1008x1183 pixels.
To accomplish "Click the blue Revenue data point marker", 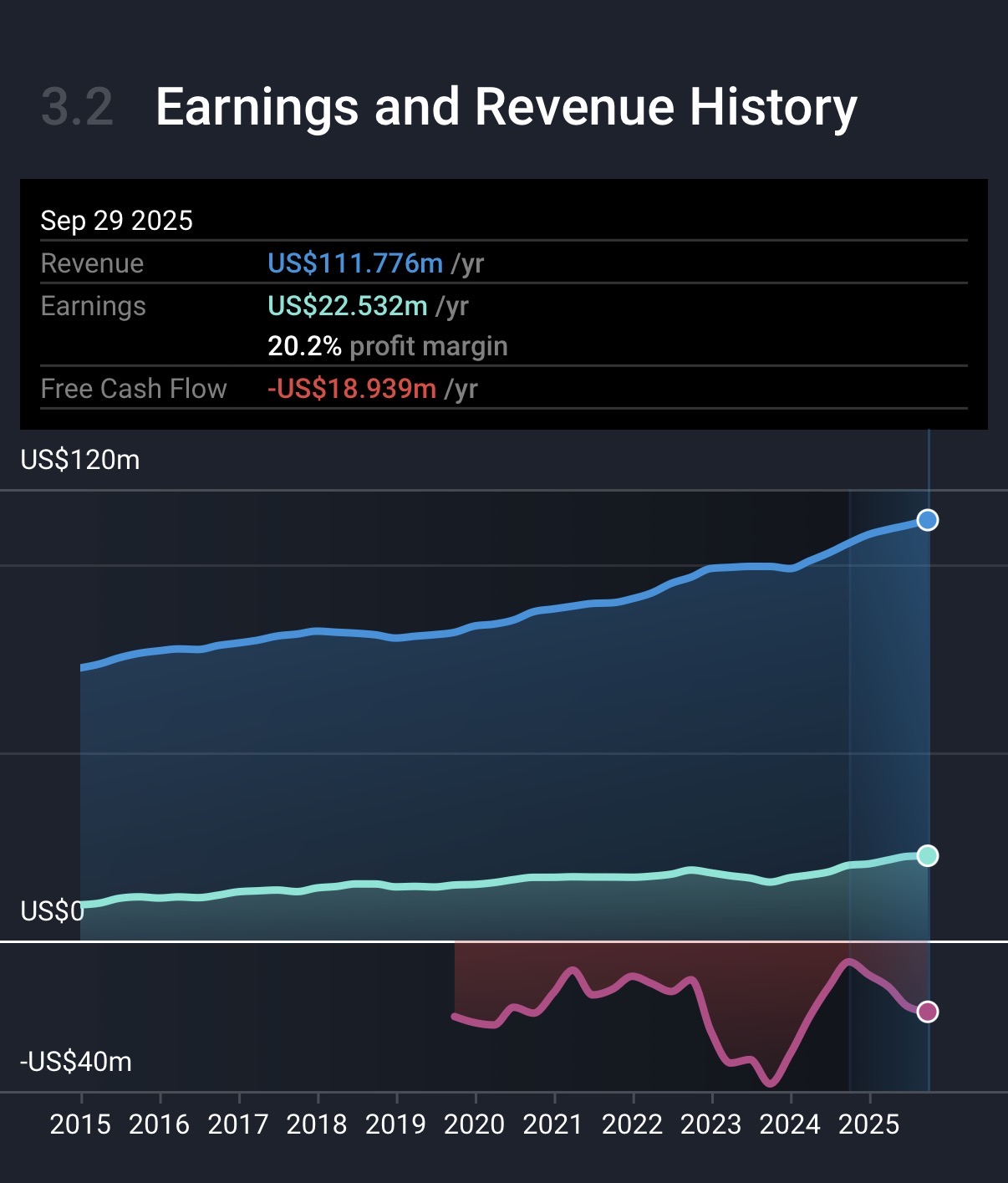I will [927, 520].
